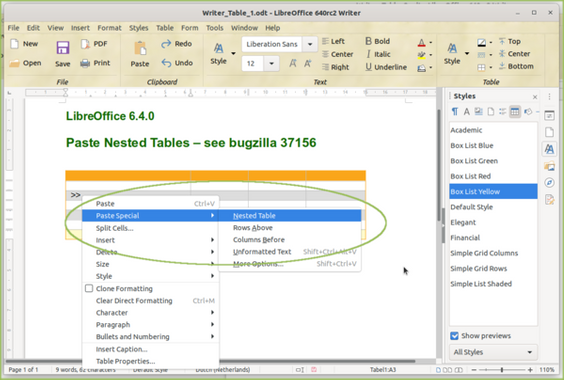The width and height of the screenshot is (564, 380).
Task: Open sidebar Page deck icon
Action: pos(549,132)
